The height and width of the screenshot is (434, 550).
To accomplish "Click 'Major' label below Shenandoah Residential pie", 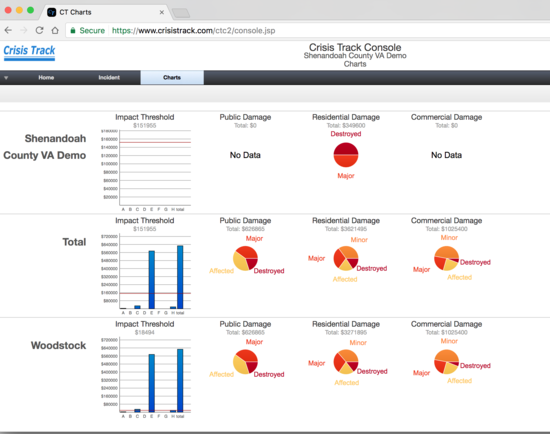I will 346,176.
